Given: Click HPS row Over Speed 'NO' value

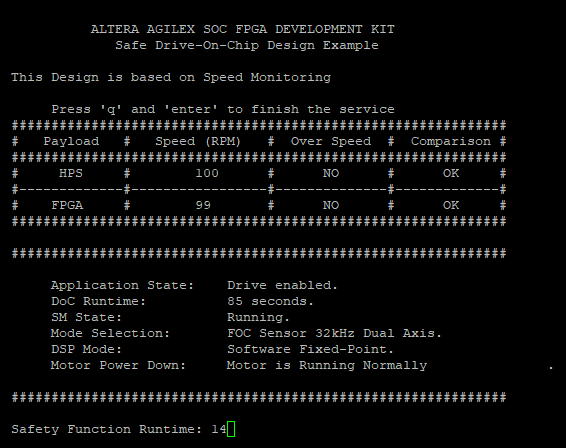Looking at the screenshot, I should tap(331, 173).
